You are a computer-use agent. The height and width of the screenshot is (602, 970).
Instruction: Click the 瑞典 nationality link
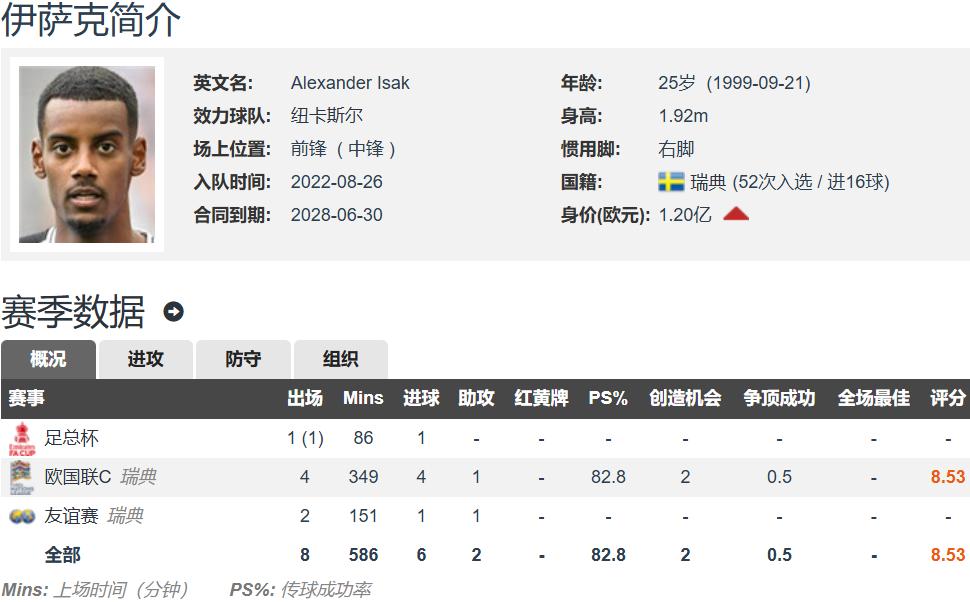click(x=708, y=182)
